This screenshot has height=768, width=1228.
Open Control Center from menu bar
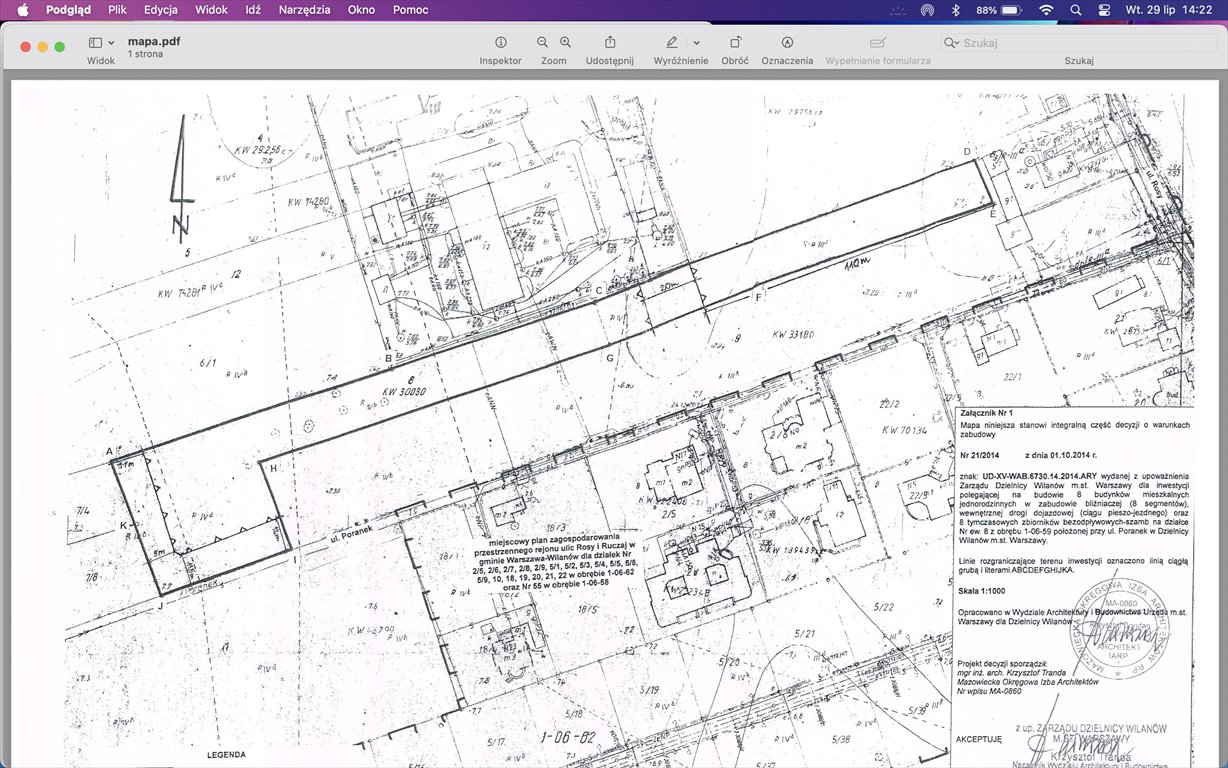pyautogui.click(x=1104, y=10)
